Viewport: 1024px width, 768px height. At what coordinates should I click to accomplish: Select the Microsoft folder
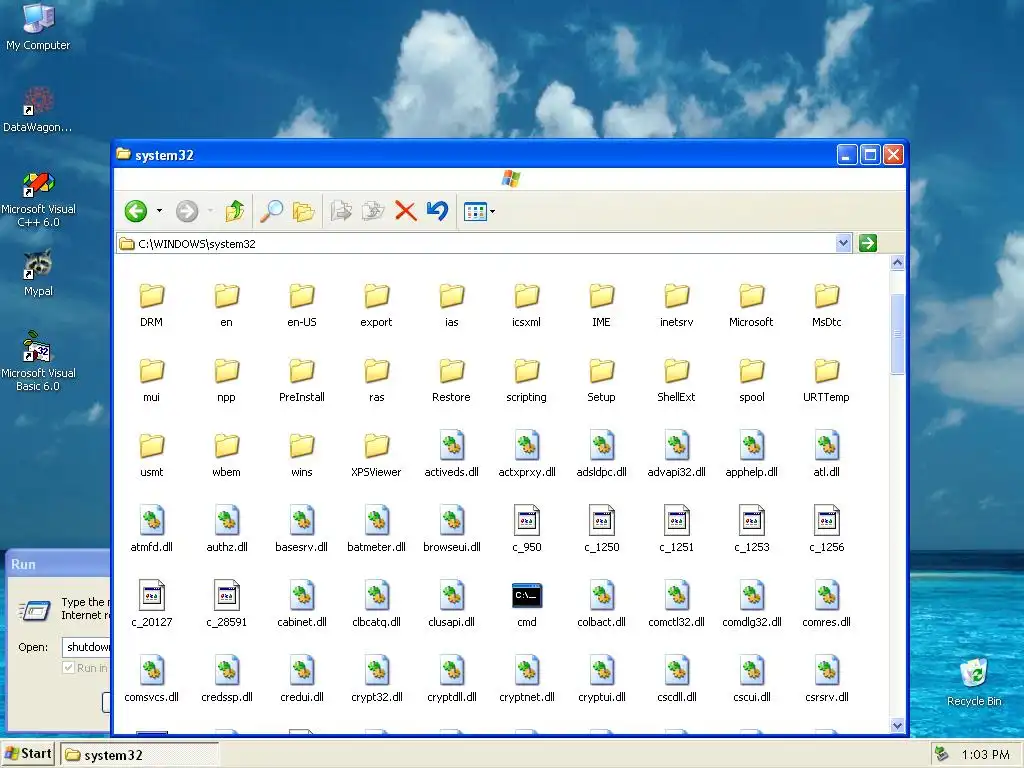click(752, 305)
